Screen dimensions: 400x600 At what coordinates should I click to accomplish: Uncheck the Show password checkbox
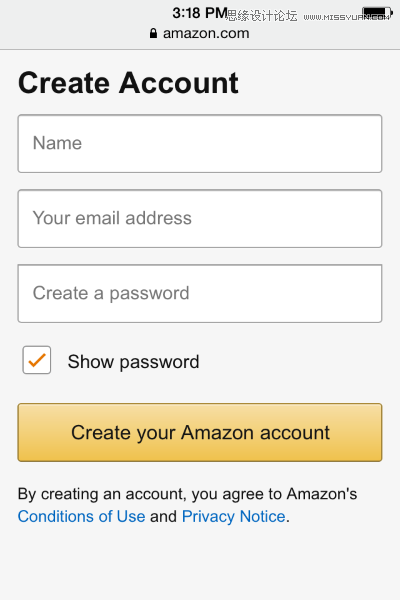(37, 360)
